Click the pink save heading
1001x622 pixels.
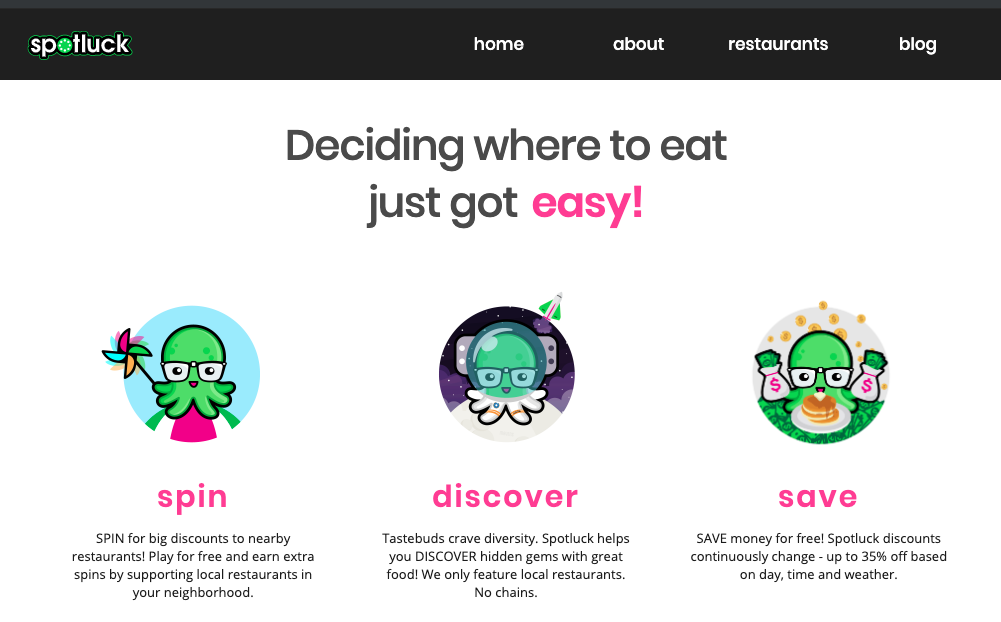tap(818, 497)
